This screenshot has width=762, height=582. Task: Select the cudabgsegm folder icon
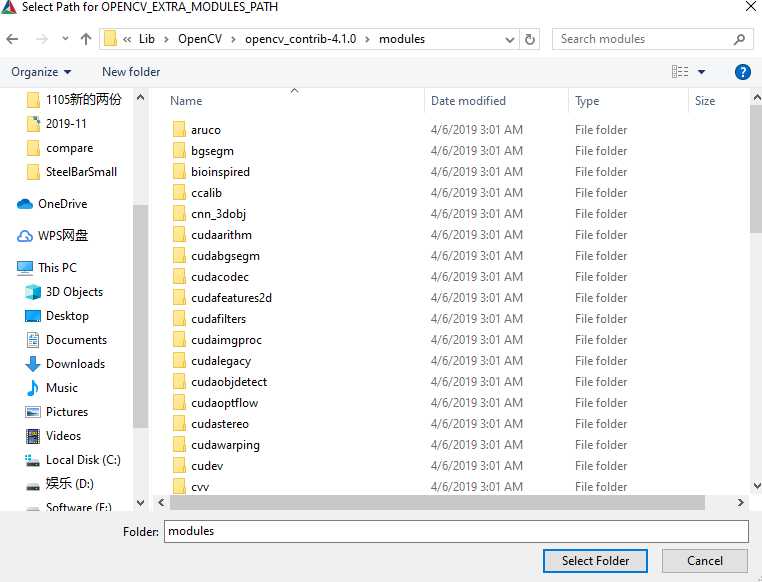179,256
